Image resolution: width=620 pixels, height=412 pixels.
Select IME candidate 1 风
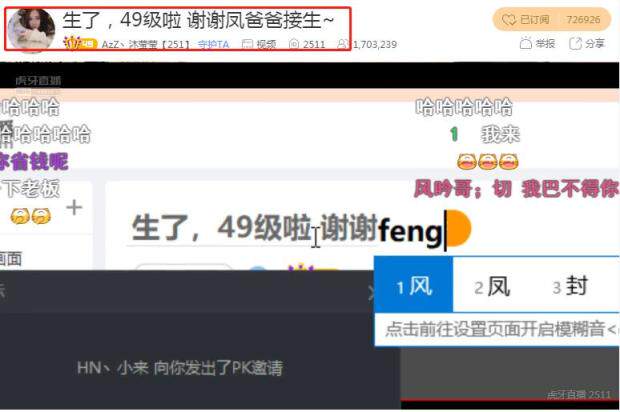click(x=414, y=285)
